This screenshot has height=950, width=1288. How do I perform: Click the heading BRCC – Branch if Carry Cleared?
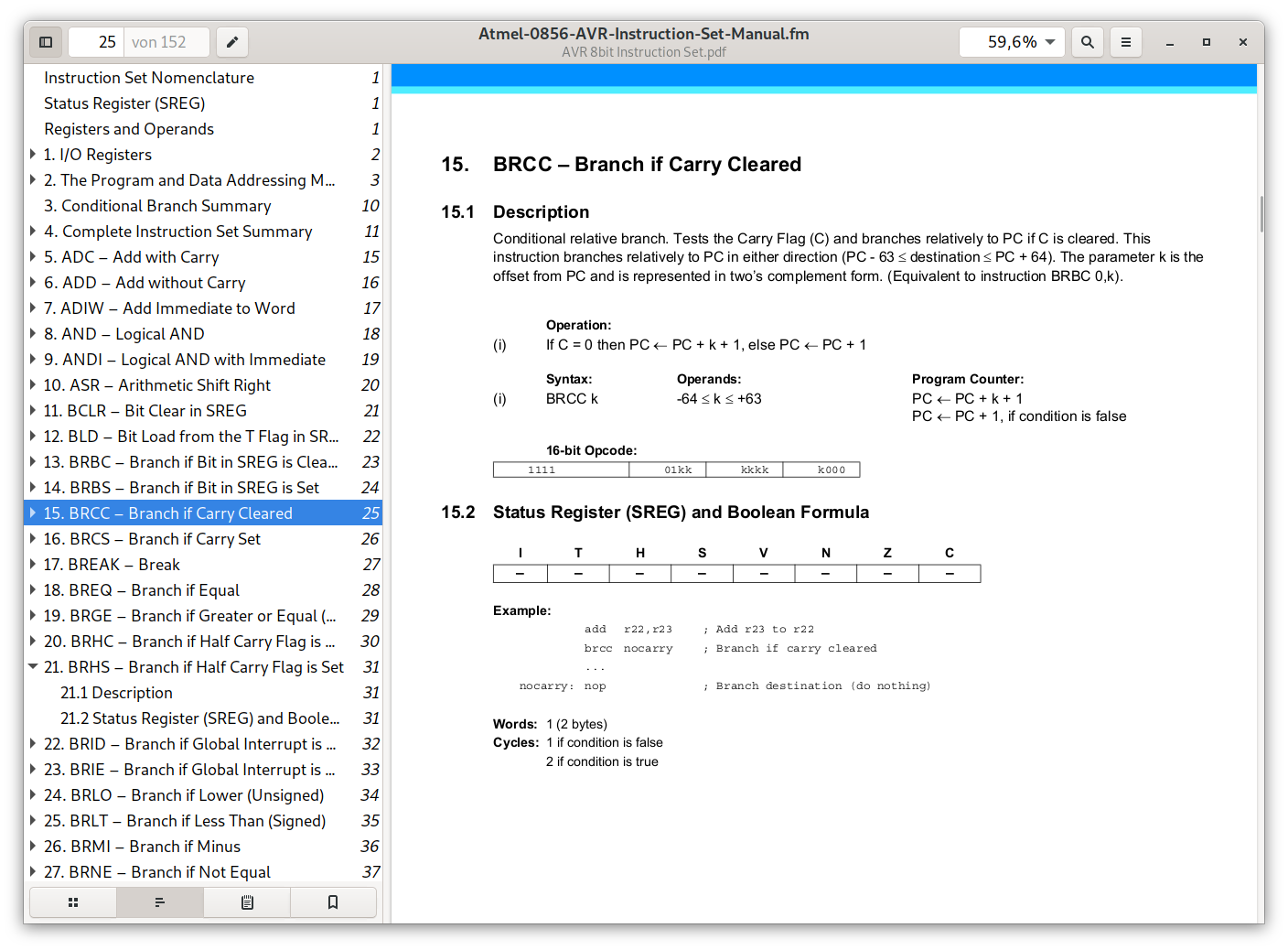(647, 165)
